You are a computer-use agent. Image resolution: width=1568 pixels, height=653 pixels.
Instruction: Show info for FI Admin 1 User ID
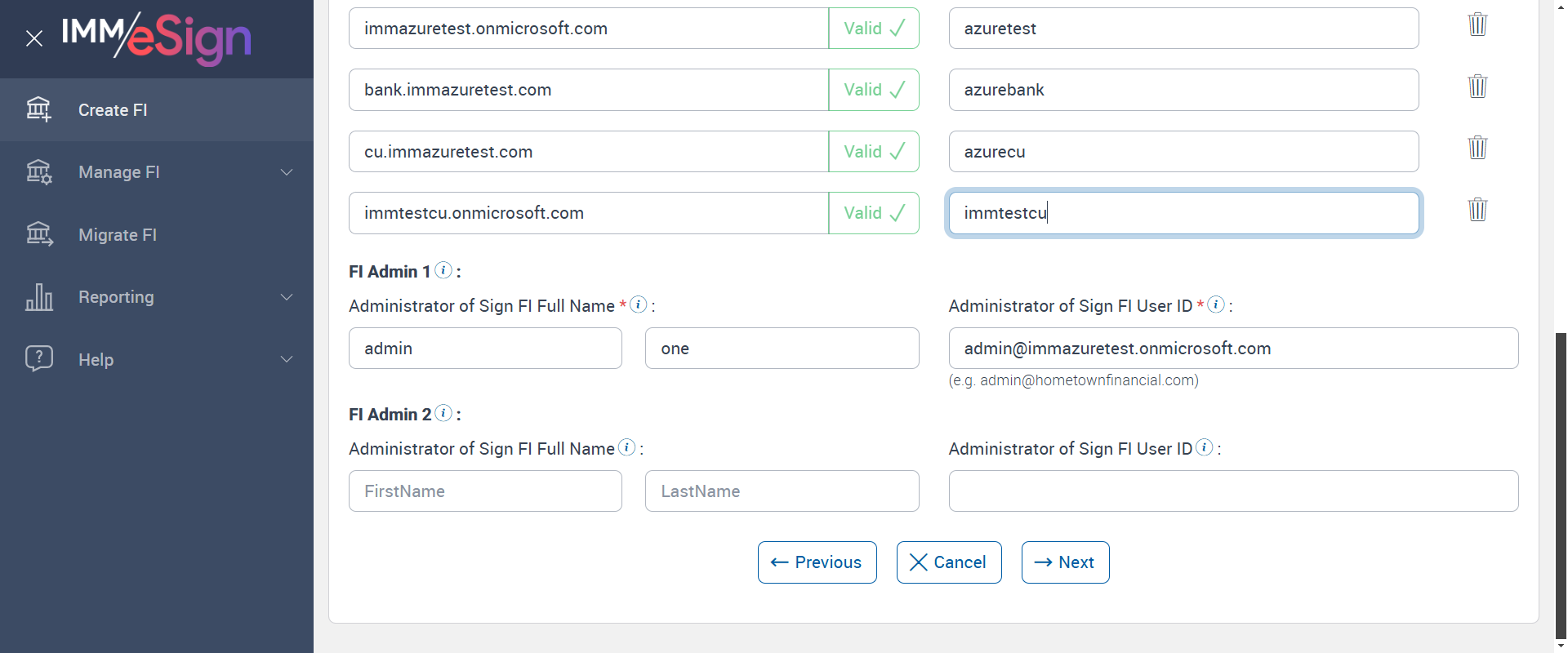(x=1216, y=304)
